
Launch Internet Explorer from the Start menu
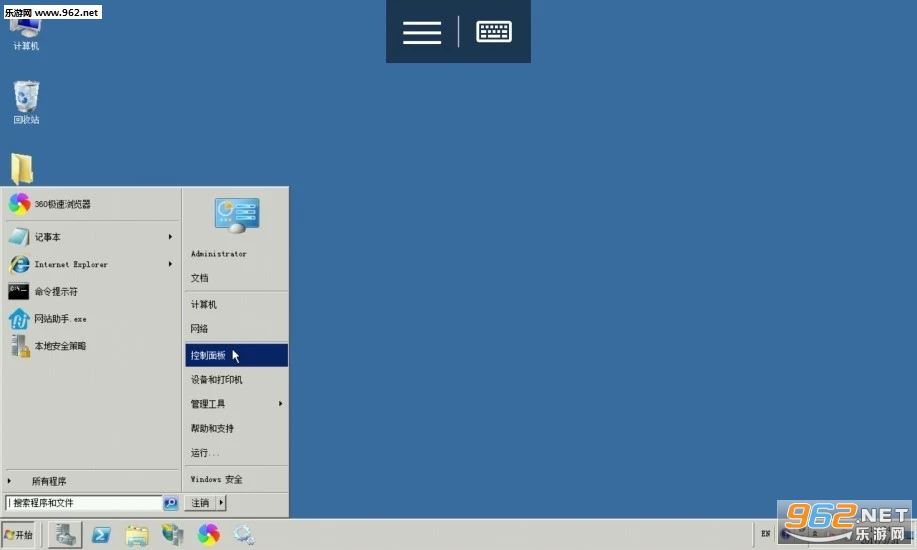(70, 265)
